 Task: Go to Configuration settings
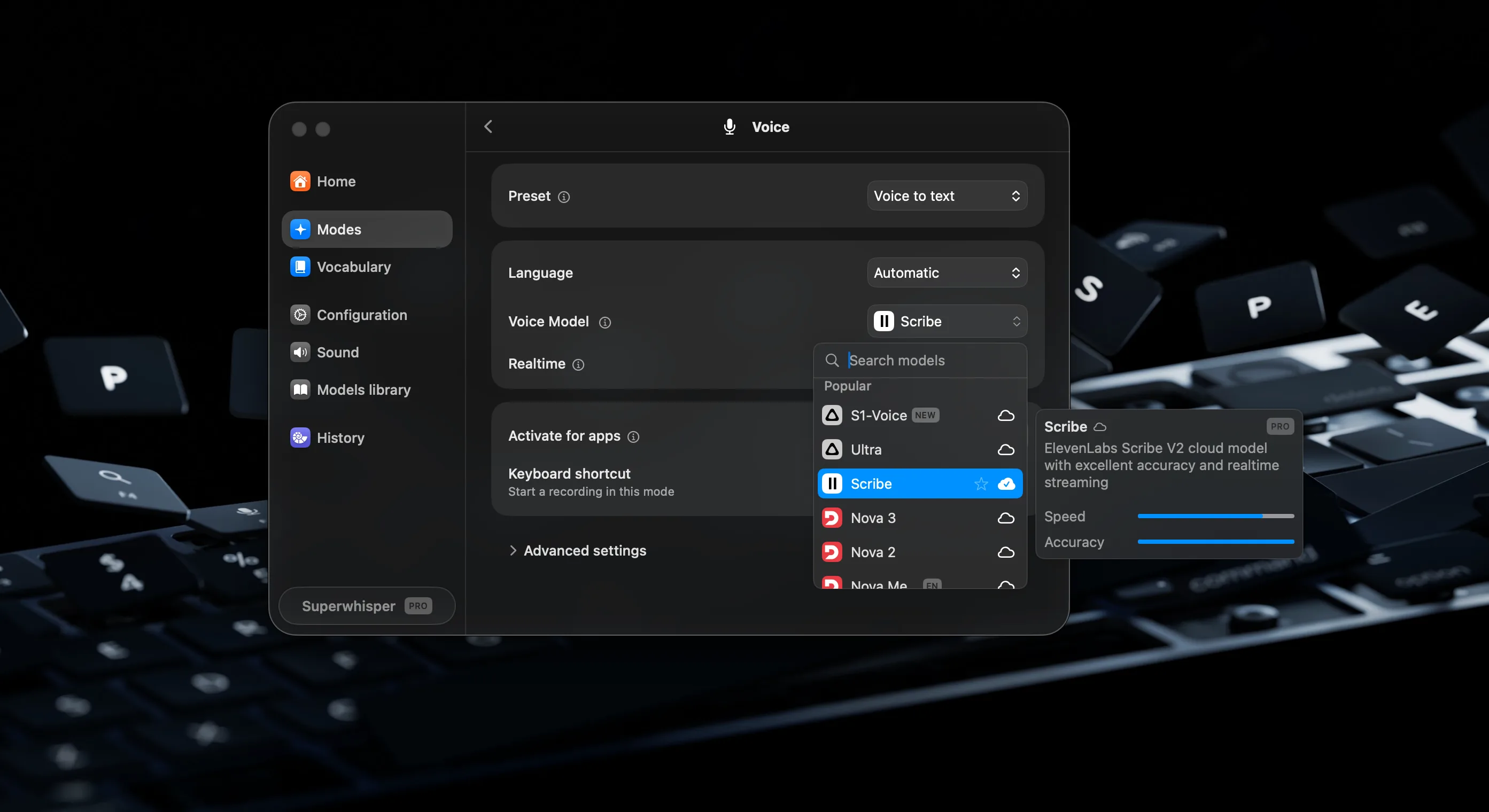tap(367, 315)
